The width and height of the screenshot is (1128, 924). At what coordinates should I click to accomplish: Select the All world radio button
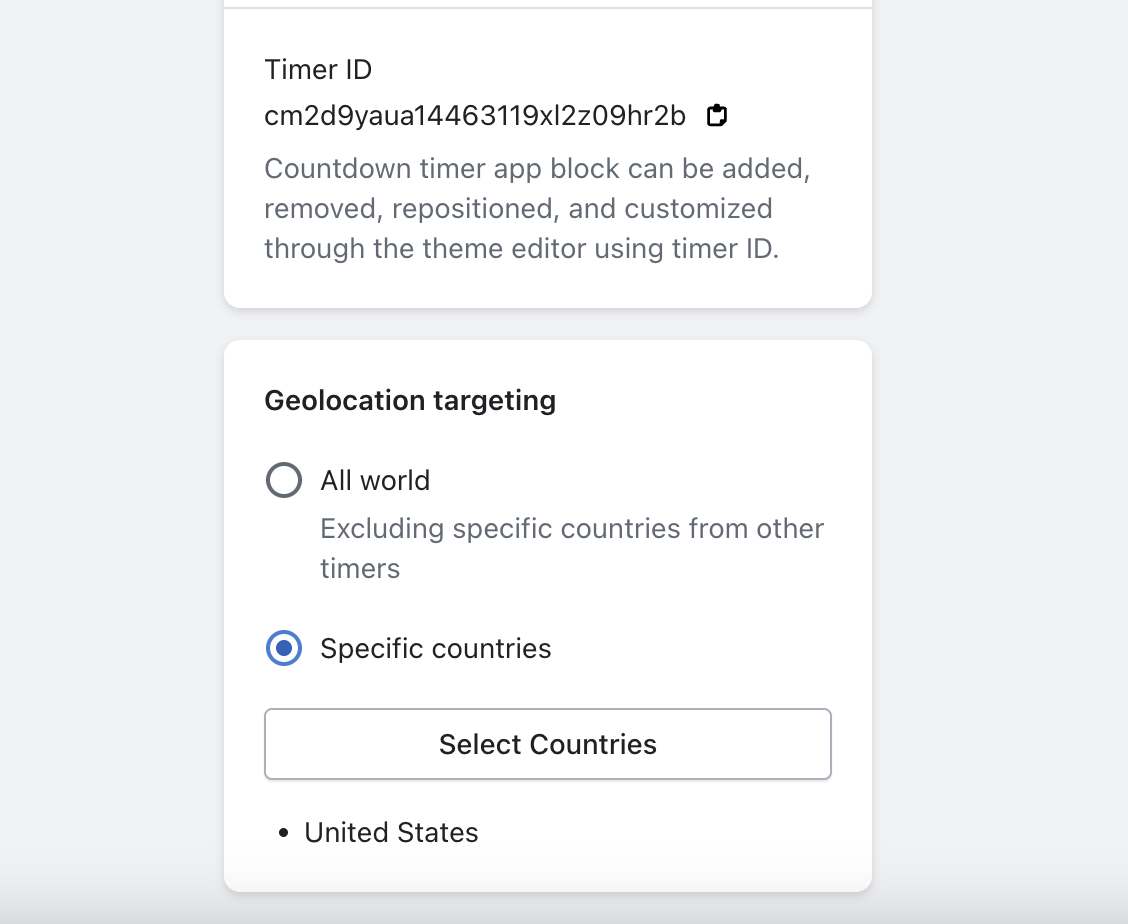pos(284,481)
